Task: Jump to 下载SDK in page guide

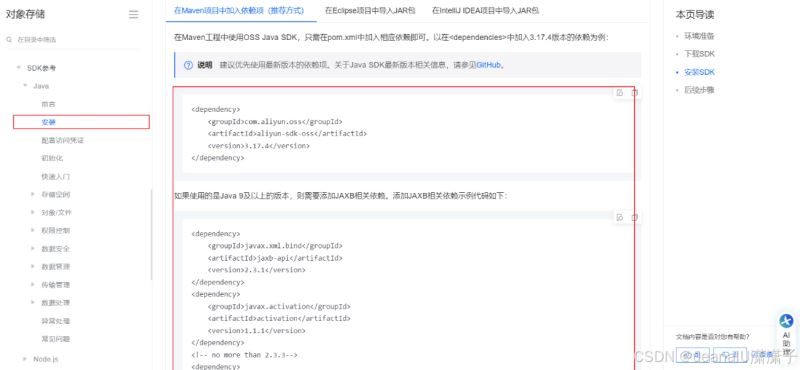Action: coord(699,54)
